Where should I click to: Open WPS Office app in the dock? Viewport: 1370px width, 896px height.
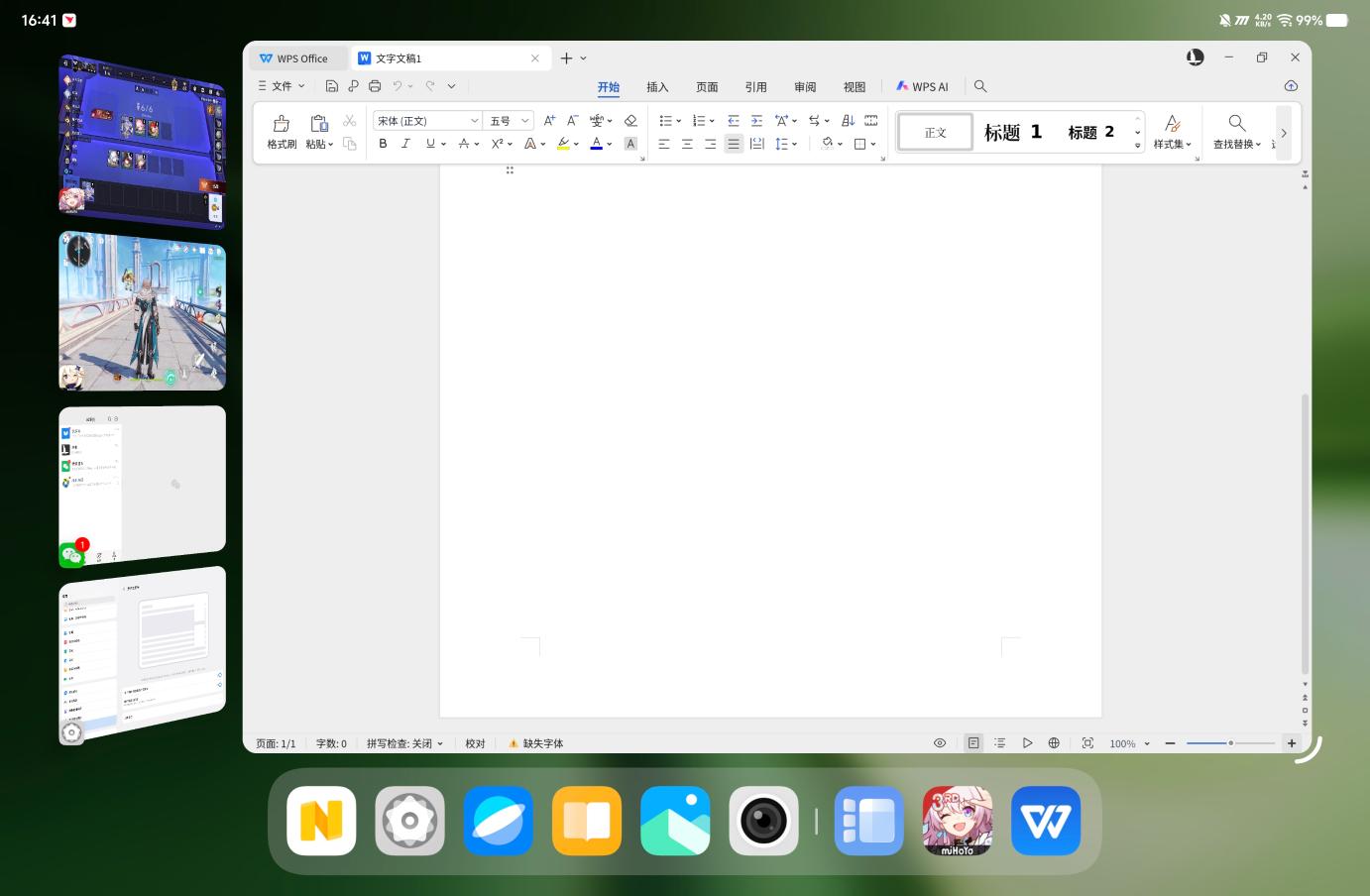pyautogui.click(x=1046, y=821)
